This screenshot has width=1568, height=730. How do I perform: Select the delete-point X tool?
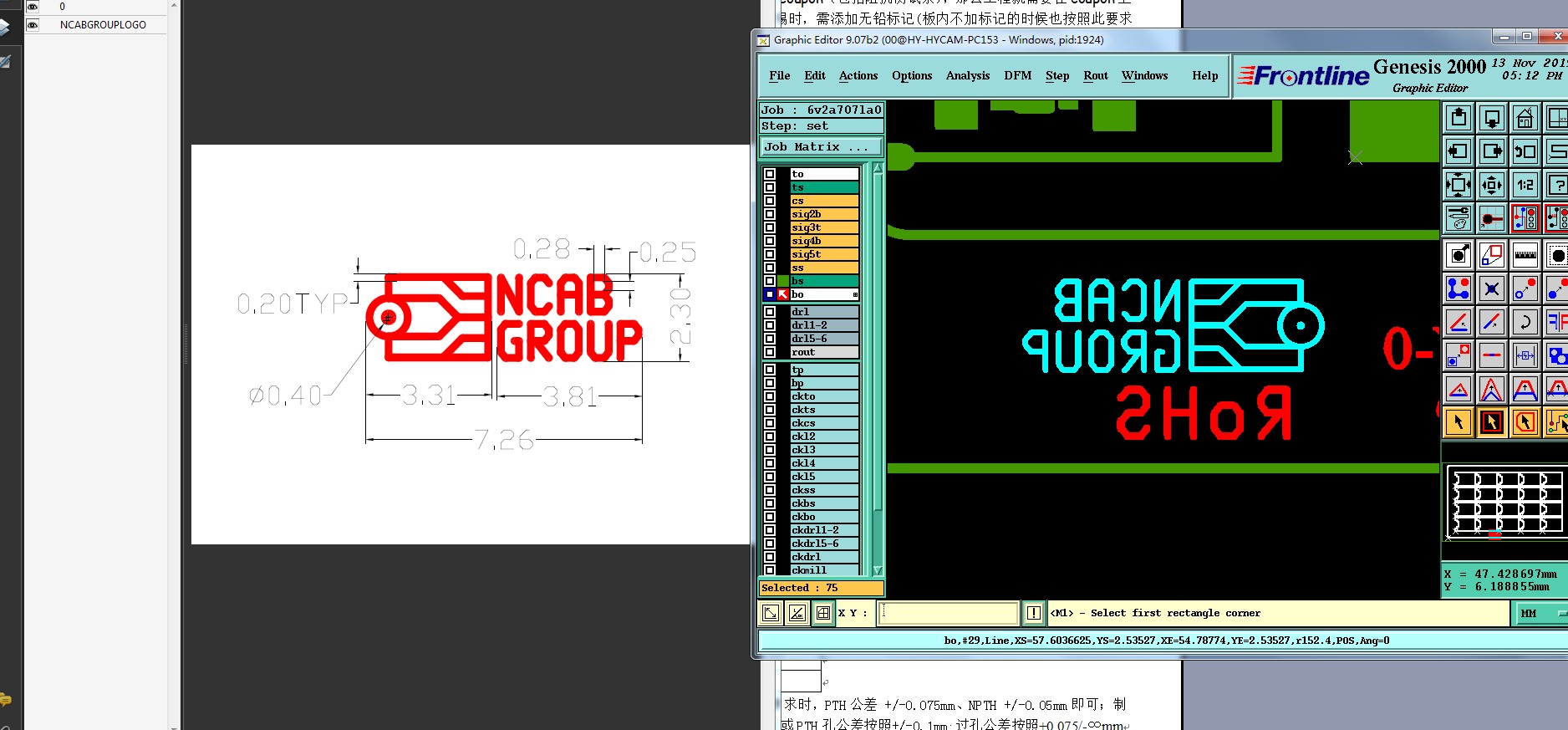coord(1492,288)
